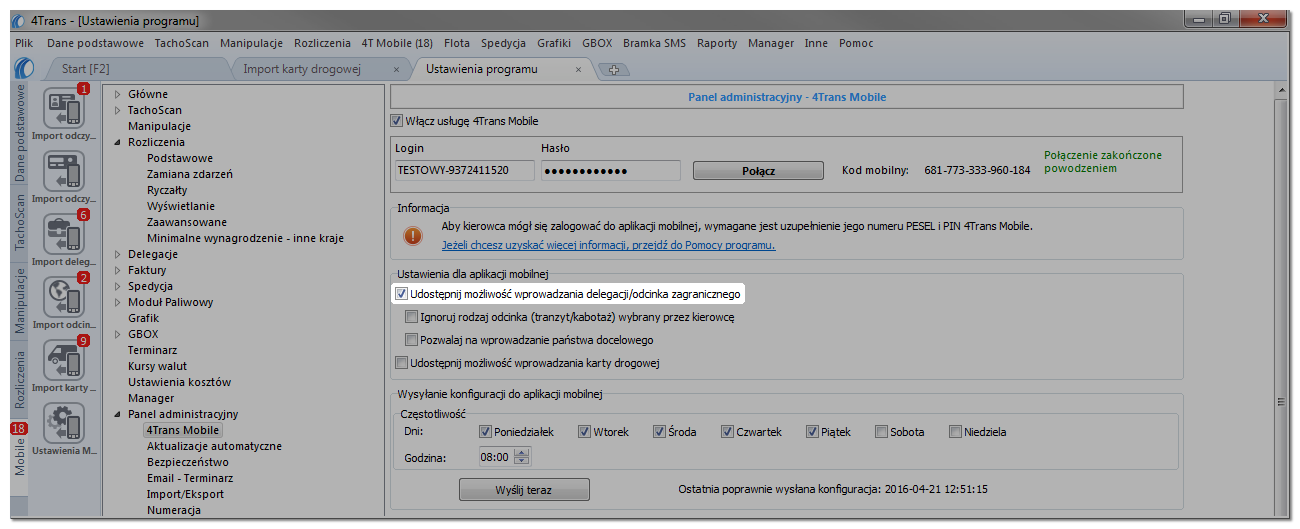
Task: Open the Bramka SMS menu
Action: (655, 43)
